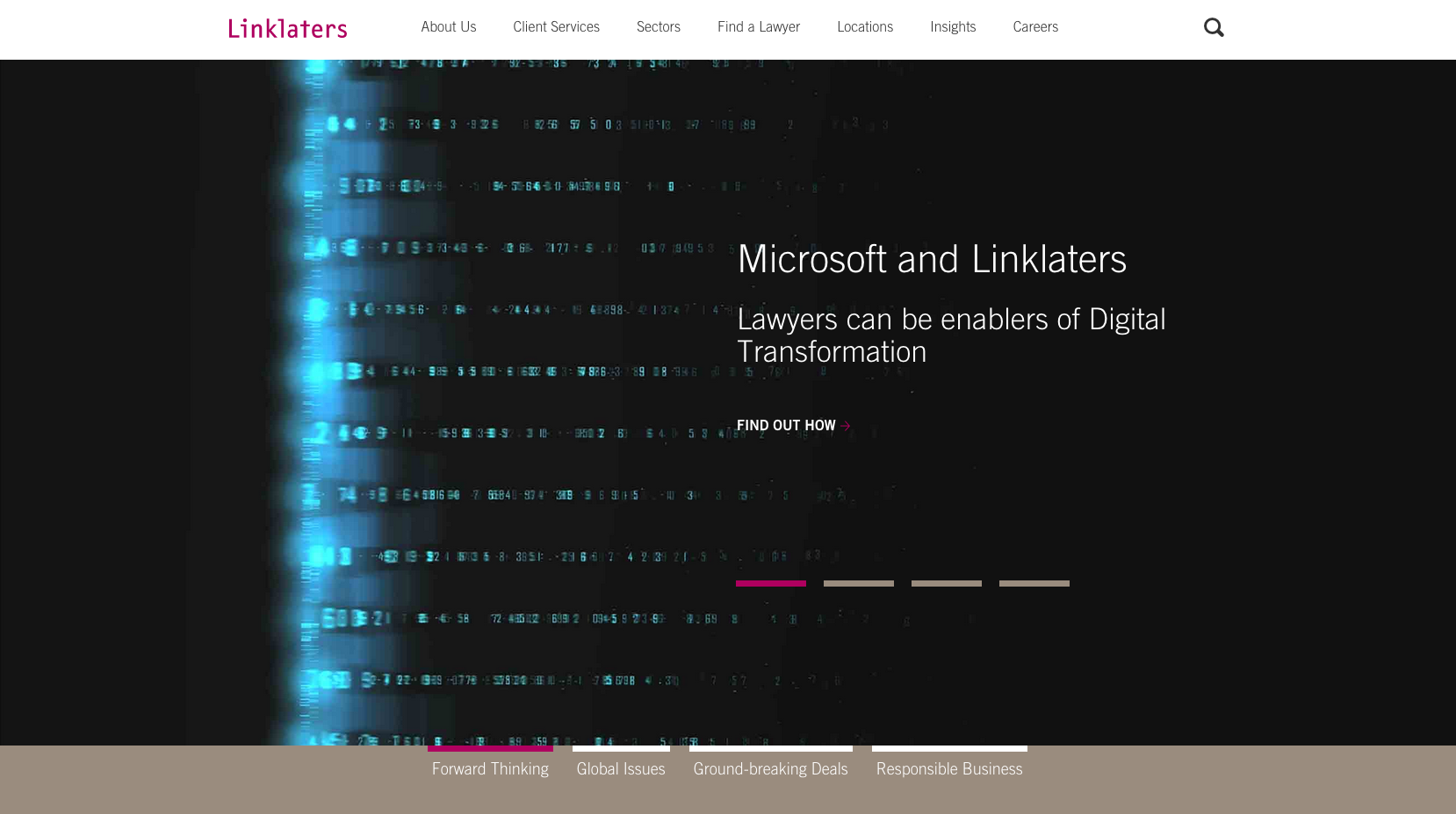This screenshot has height=814, width=1456.
Task: Expand the Insights navigation menu
Action: tap(953, 27)
